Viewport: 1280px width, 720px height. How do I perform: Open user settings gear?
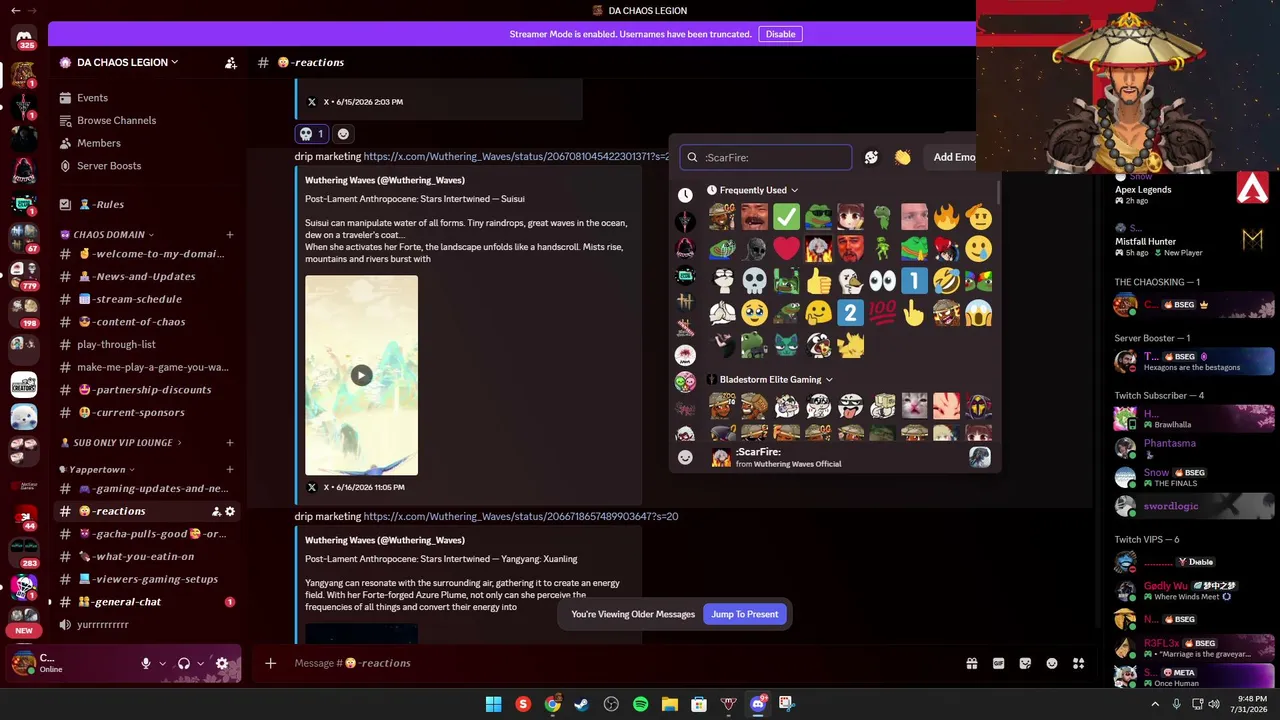[x=222, y=663]
